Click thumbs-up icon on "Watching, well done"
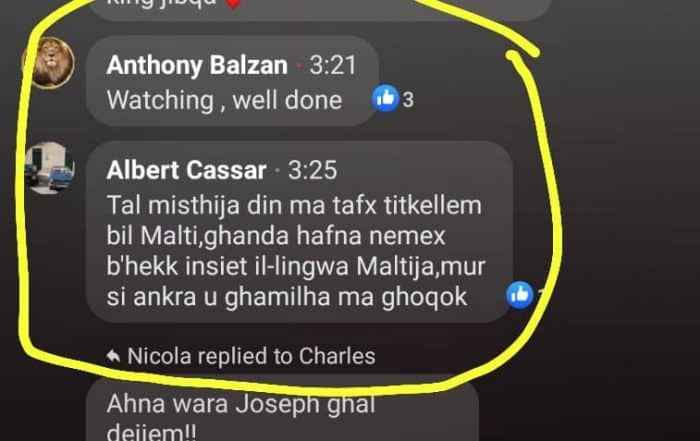This screenshot has height=441, width=700. (385, 98)
